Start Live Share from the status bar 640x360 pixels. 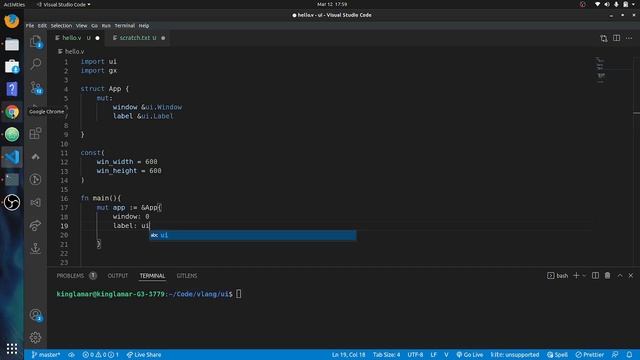tap(143, 355)
